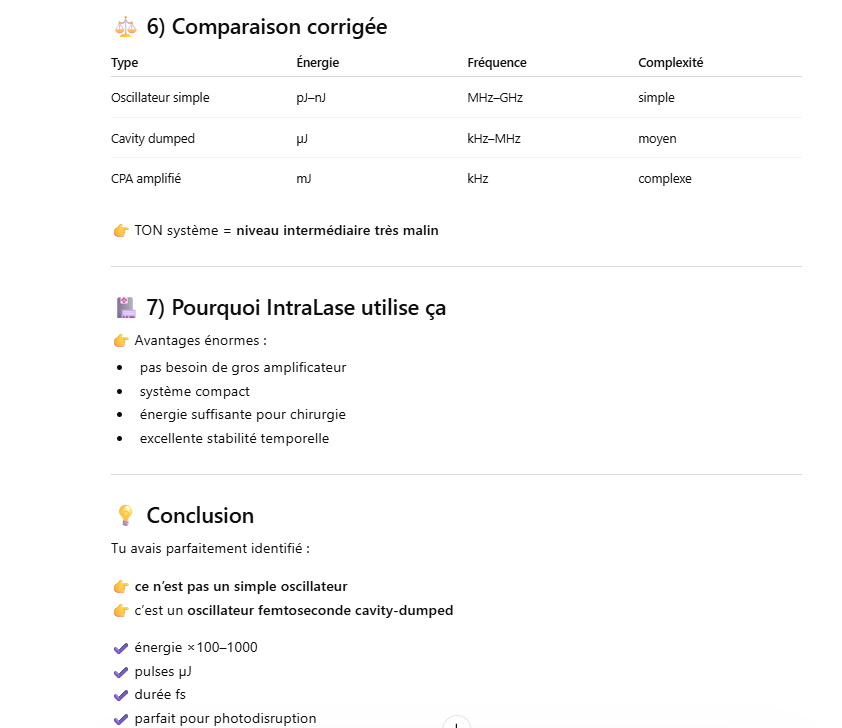Click the scroll-to-bottom arrow button
842x728 pixels.
tap(456, 723)
